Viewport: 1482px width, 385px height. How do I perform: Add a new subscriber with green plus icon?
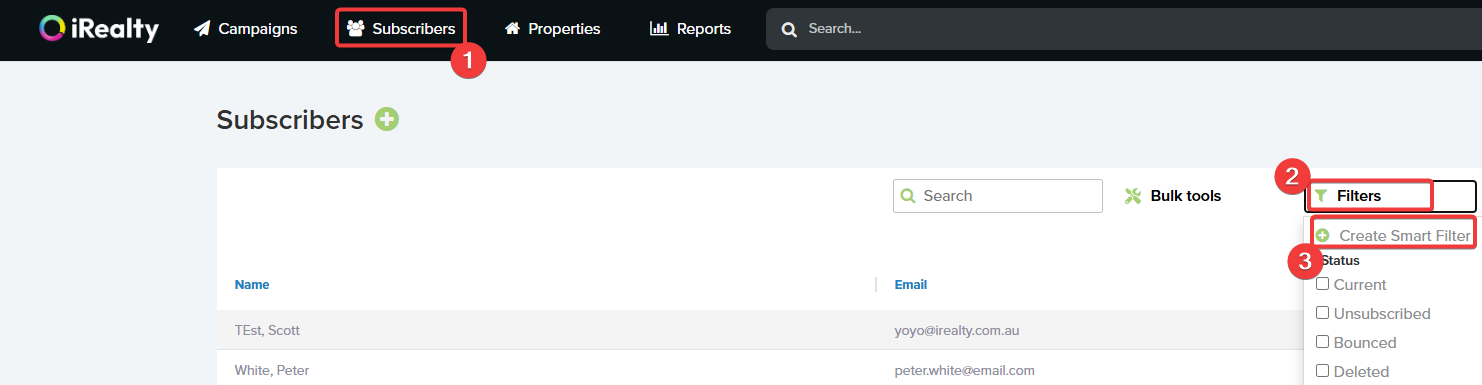pos(387,120)
